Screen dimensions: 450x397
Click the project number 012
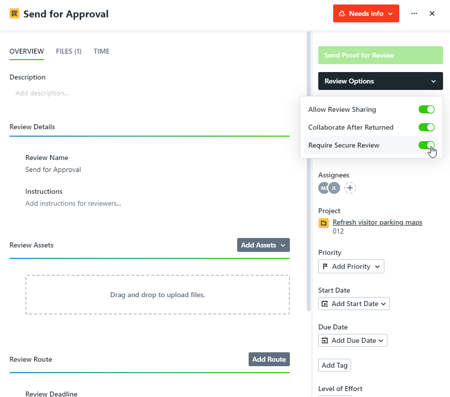click(338, 231)
